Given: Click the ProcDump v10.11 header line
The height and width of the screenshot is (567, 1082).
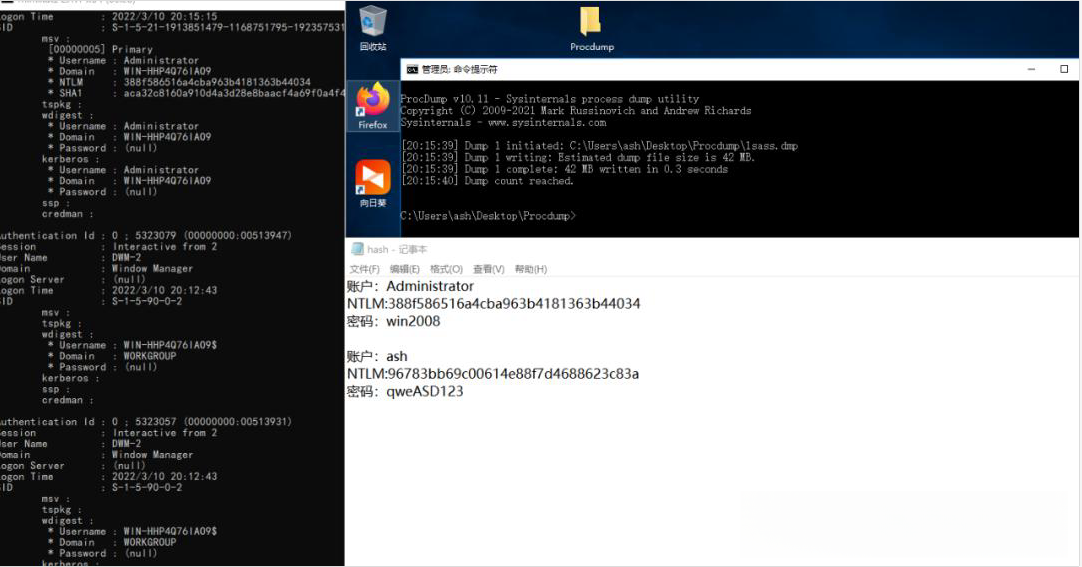Looking at the screenshot, I should [550, 99].
